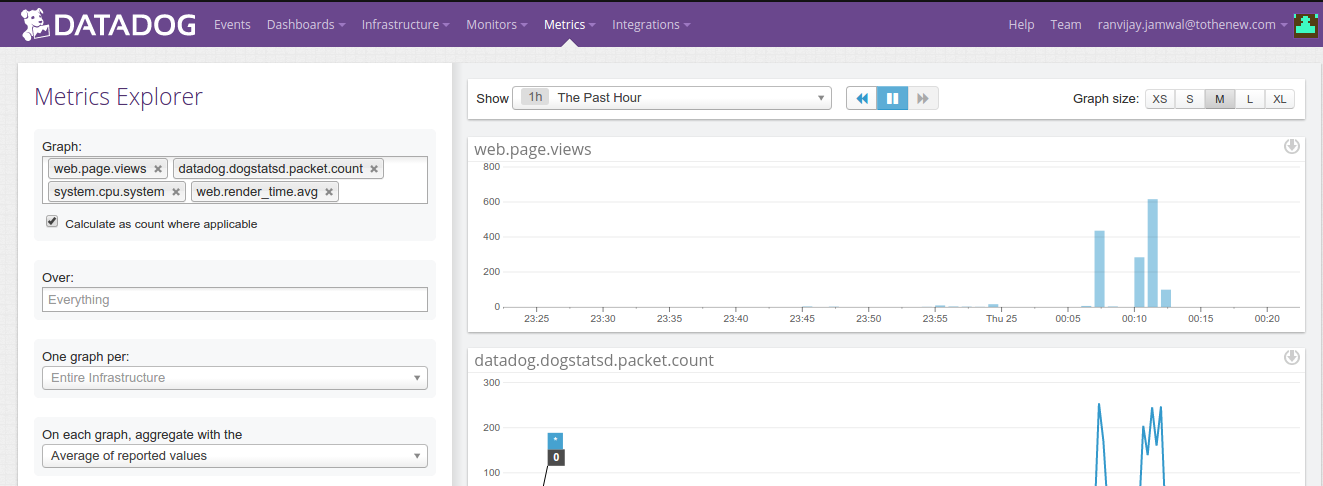Click the datadog.dogstatsd.packet.count graph title
Viewport: 1323px width, 486px height.
[x=594, y=360]
